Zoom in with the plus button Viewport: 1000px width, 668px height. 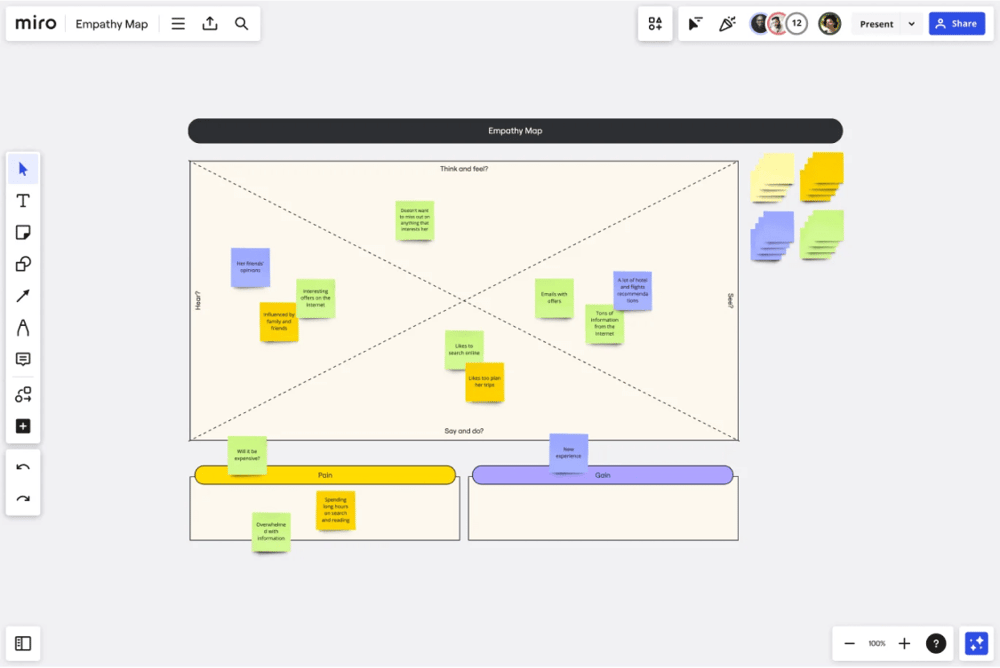pos(904,644)
